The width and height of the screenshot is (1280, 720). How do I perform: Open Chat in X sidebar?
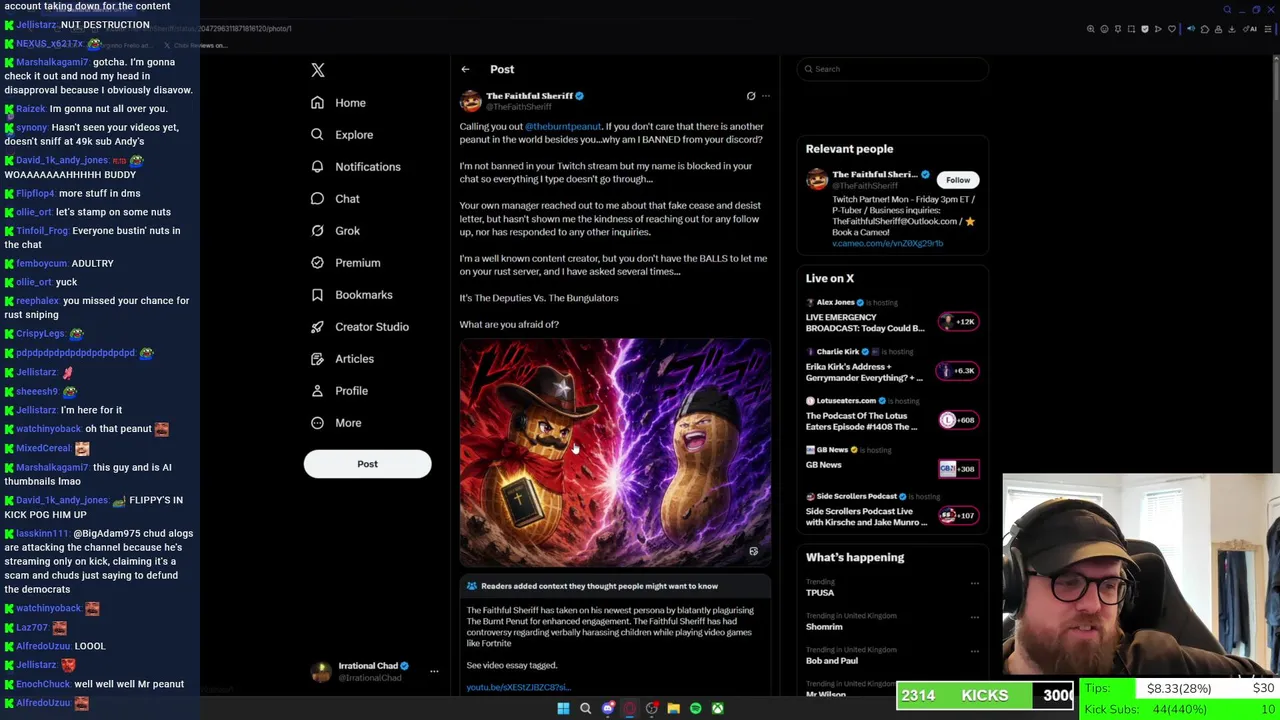(335, 199)
